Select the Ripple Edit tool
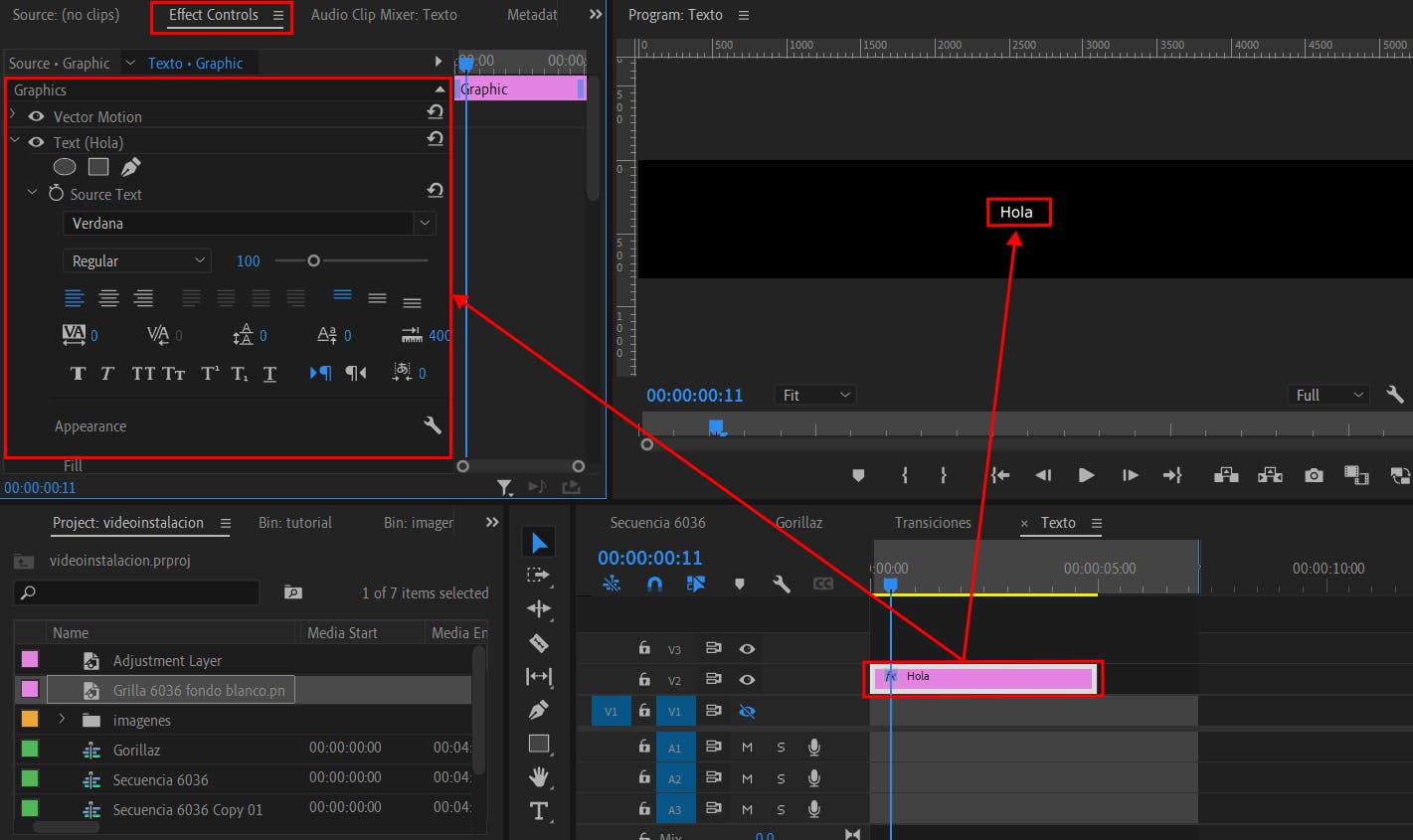Image resolution: width=1413 pixels, height=840 pixels. pos(539,608)
